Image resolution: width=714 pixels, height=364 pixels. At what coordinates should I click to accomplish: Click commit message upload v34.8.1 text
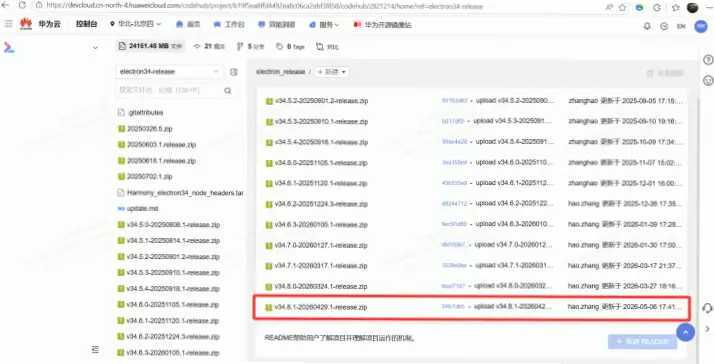[513, 307]
